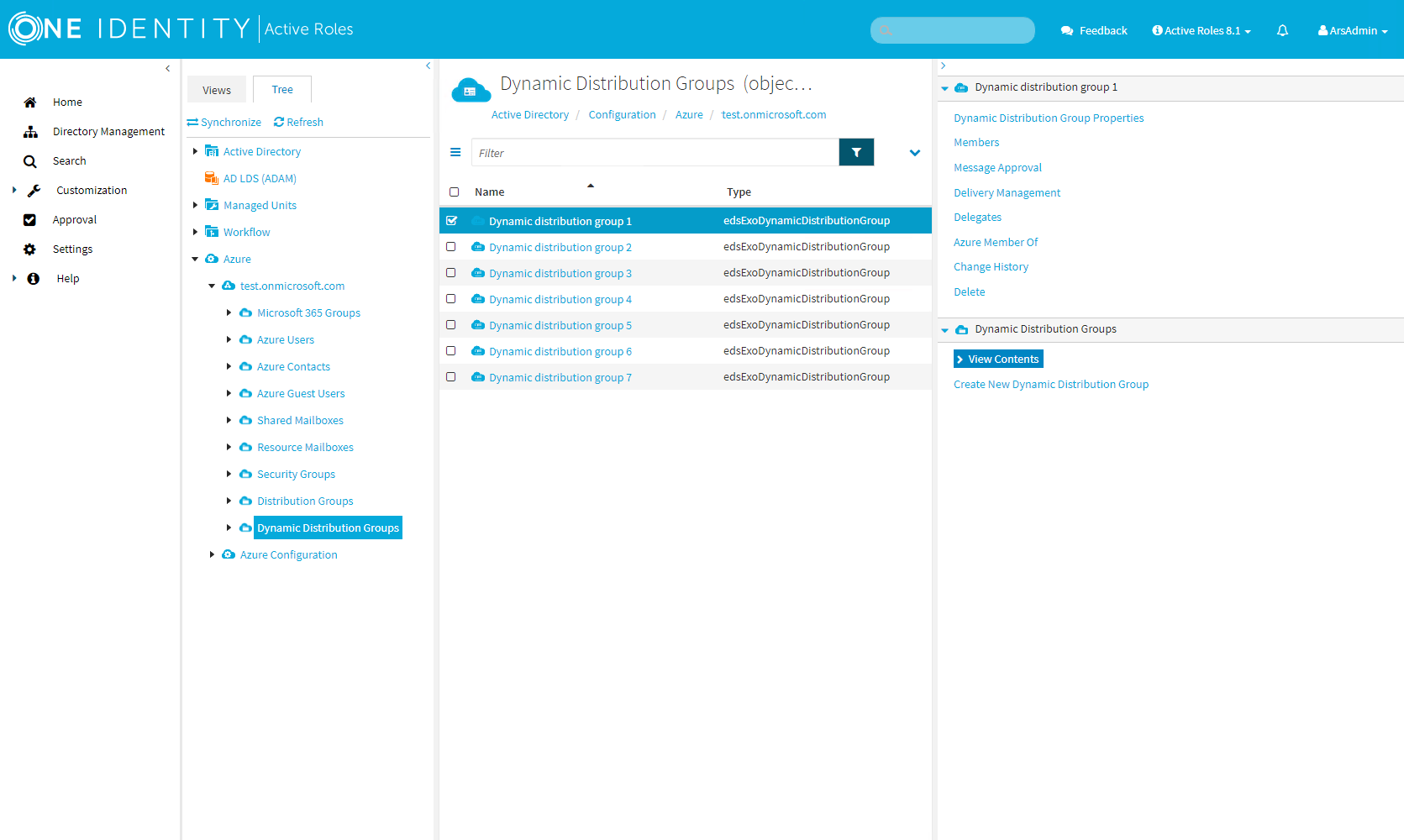1404x840 pixels.
Task: Uncheck Dynamic distribution group 1 checkbox
Action: [452, 221]
